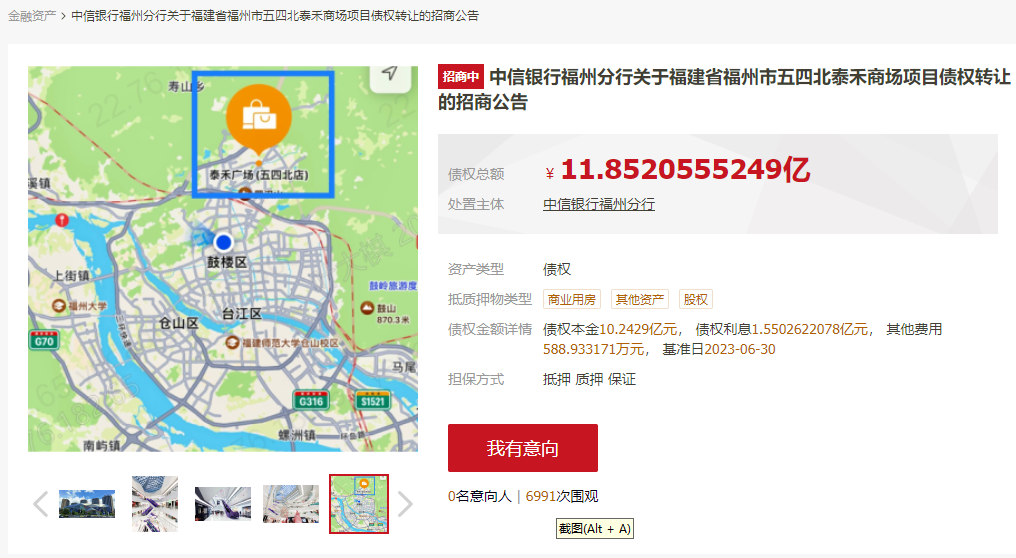Click the map location arrow icon
Viewport: 1016px width, 558px height.
pyautogui.click(x=390, y=75)
